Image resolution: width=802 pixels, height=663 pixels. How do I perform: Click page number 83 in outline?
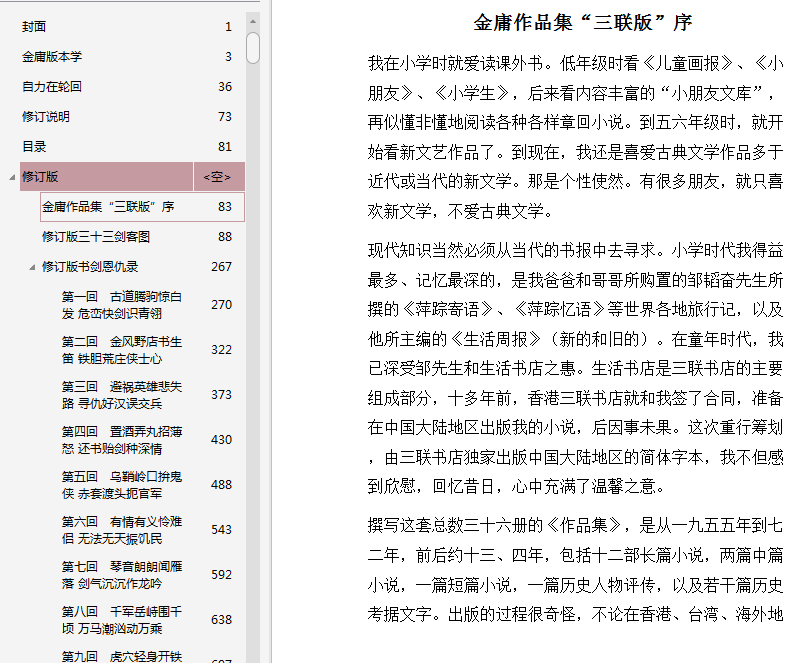(x=225, y=207)
